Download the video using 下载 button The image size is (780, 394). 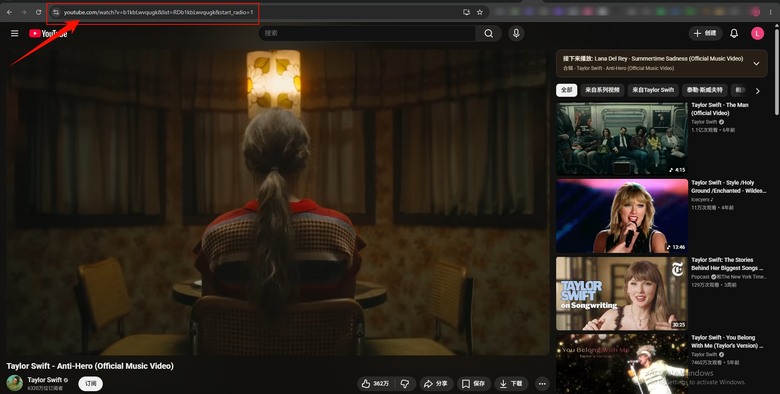(x=511, y=384)
